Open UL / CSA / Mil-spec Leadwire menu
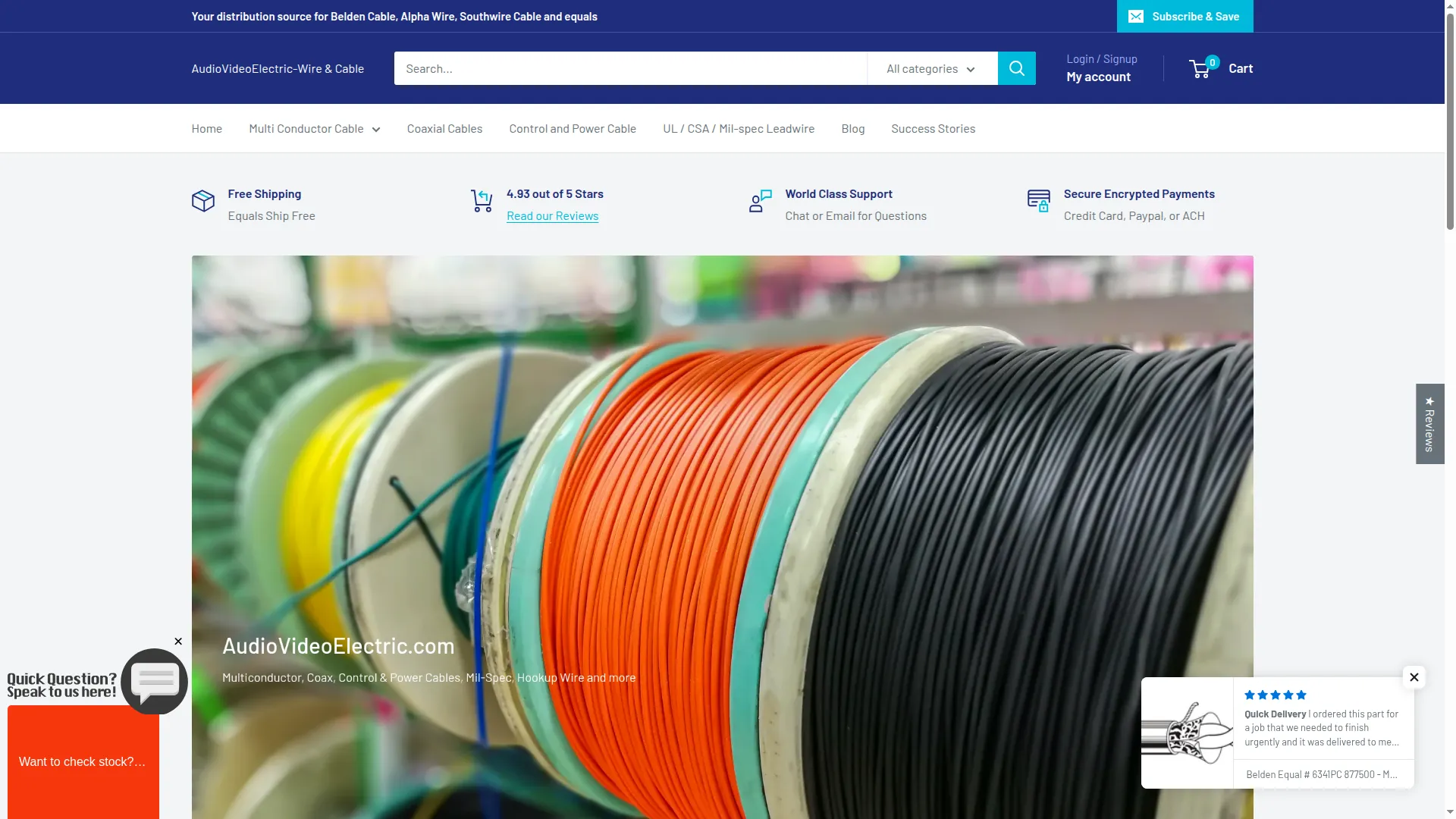The width and height of the screenshot is (1456, 819). (x=739, y=129)
